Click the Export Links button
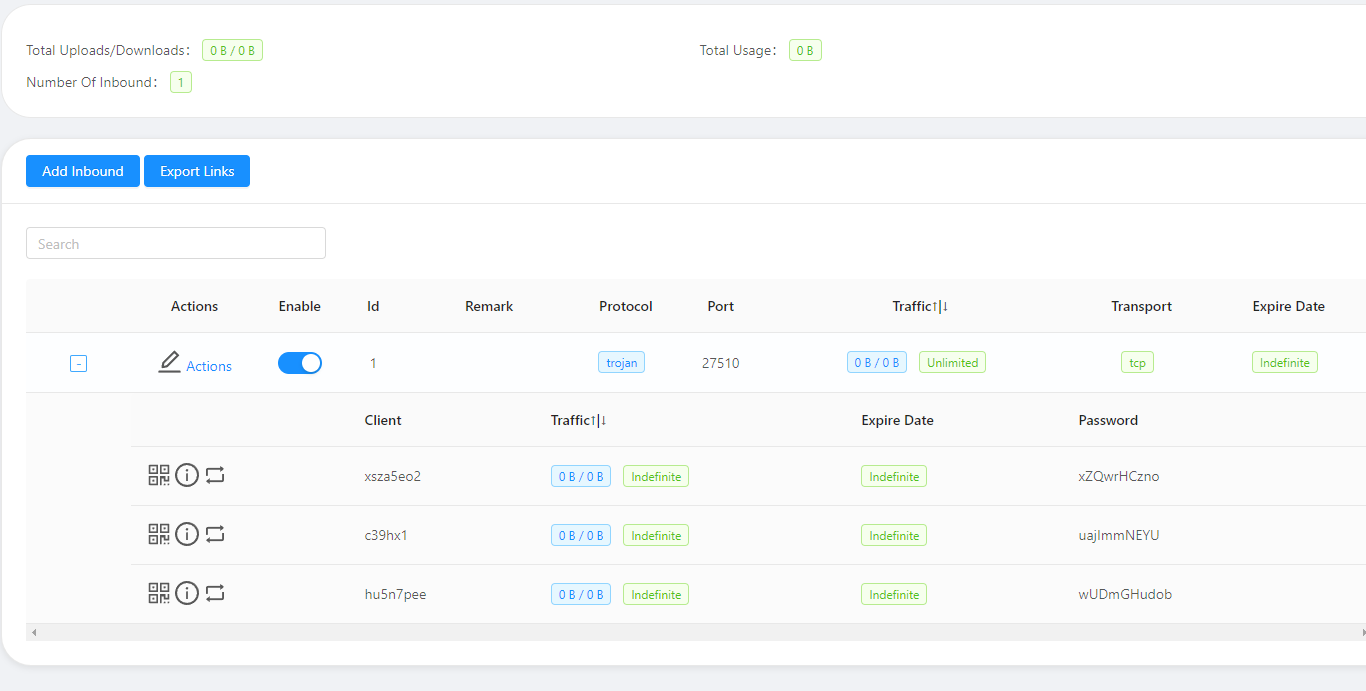Screen dimensions: 1366x691 tap(197, 171)
